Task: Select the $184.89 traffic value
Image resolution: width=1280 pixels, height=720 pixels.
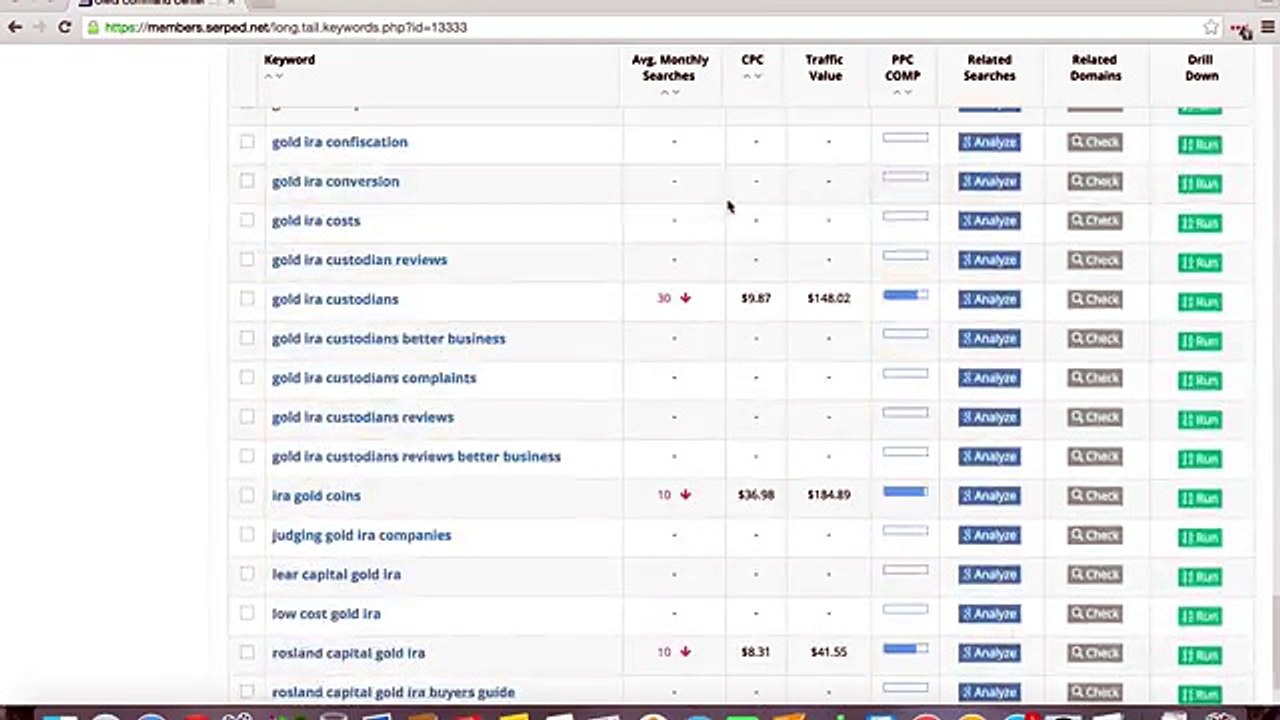Action: (x=829, y=494)
